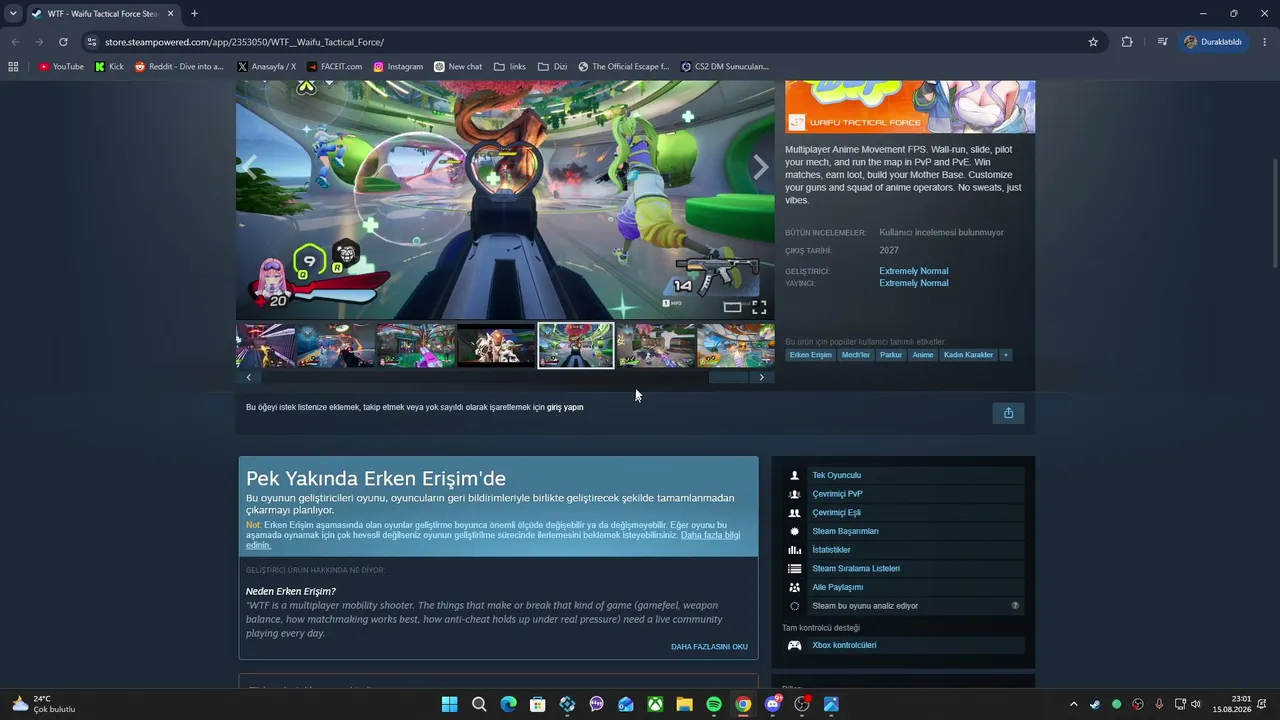Screen dimensions: 1280x720
Task: Click the Parkur tag
Action: pos(891,355)
